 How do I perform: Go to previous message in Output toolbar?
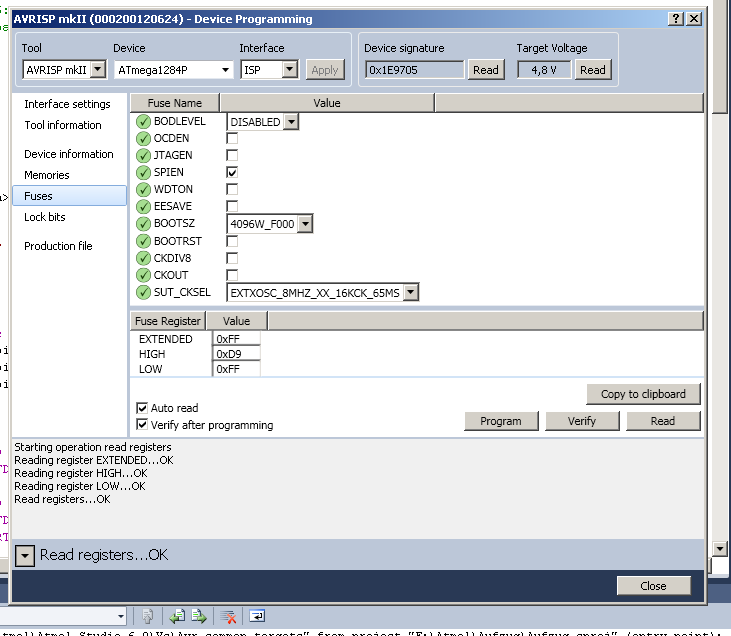pos(178,616)
